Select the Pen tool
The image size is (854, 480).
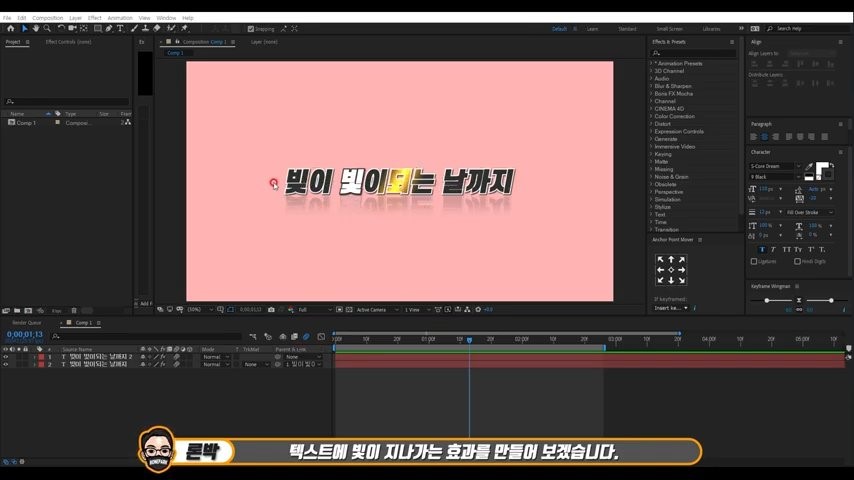[109, 28]
